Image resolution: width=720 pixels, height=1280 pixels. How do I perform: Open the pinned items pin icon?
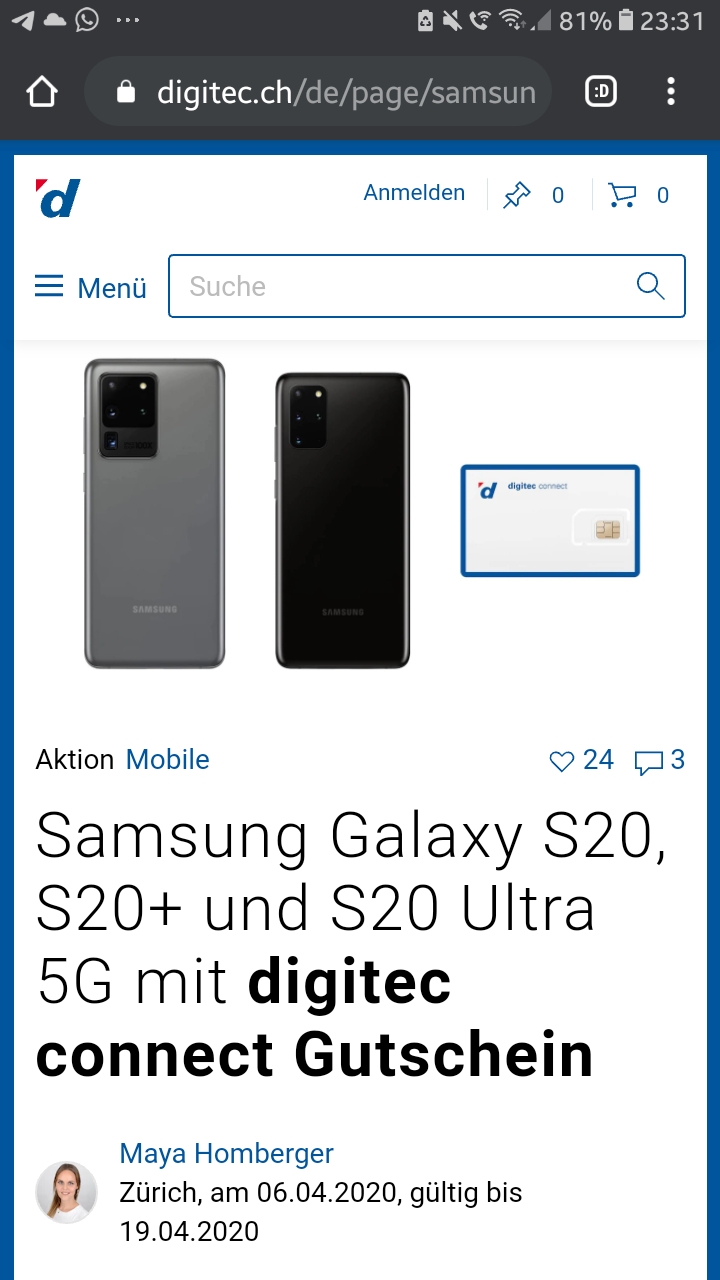(x=517, y=195)
